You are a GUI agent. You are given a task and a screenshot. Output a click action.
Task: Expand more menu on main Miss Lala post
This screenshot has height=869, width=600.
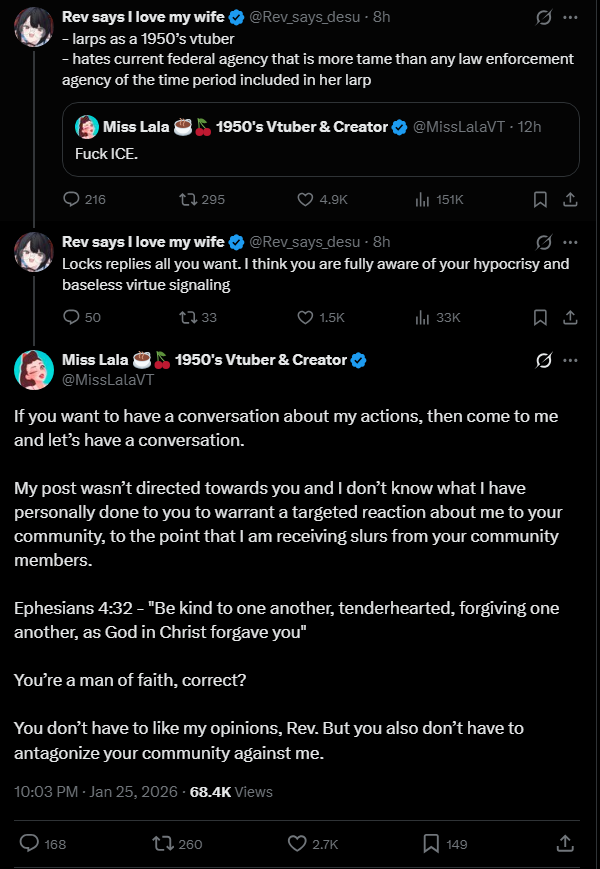click(x=570, y=360)
